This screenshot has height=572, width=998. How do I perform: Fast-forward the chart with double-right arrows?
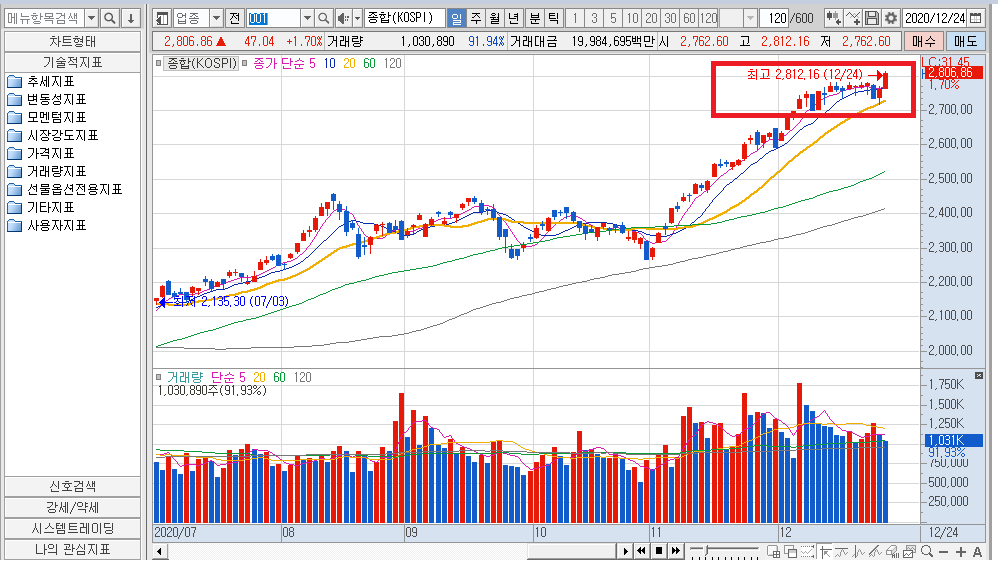coord(676,551)
